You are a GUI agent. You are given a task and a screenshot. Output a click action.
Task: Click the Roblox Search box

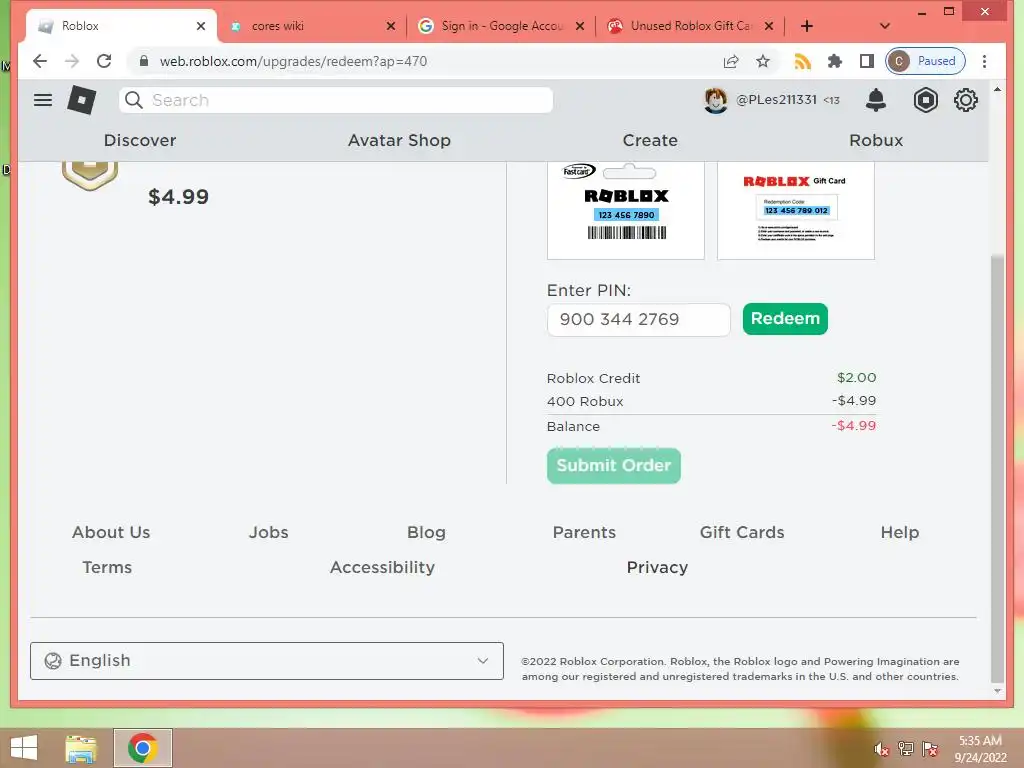(336, 100)
